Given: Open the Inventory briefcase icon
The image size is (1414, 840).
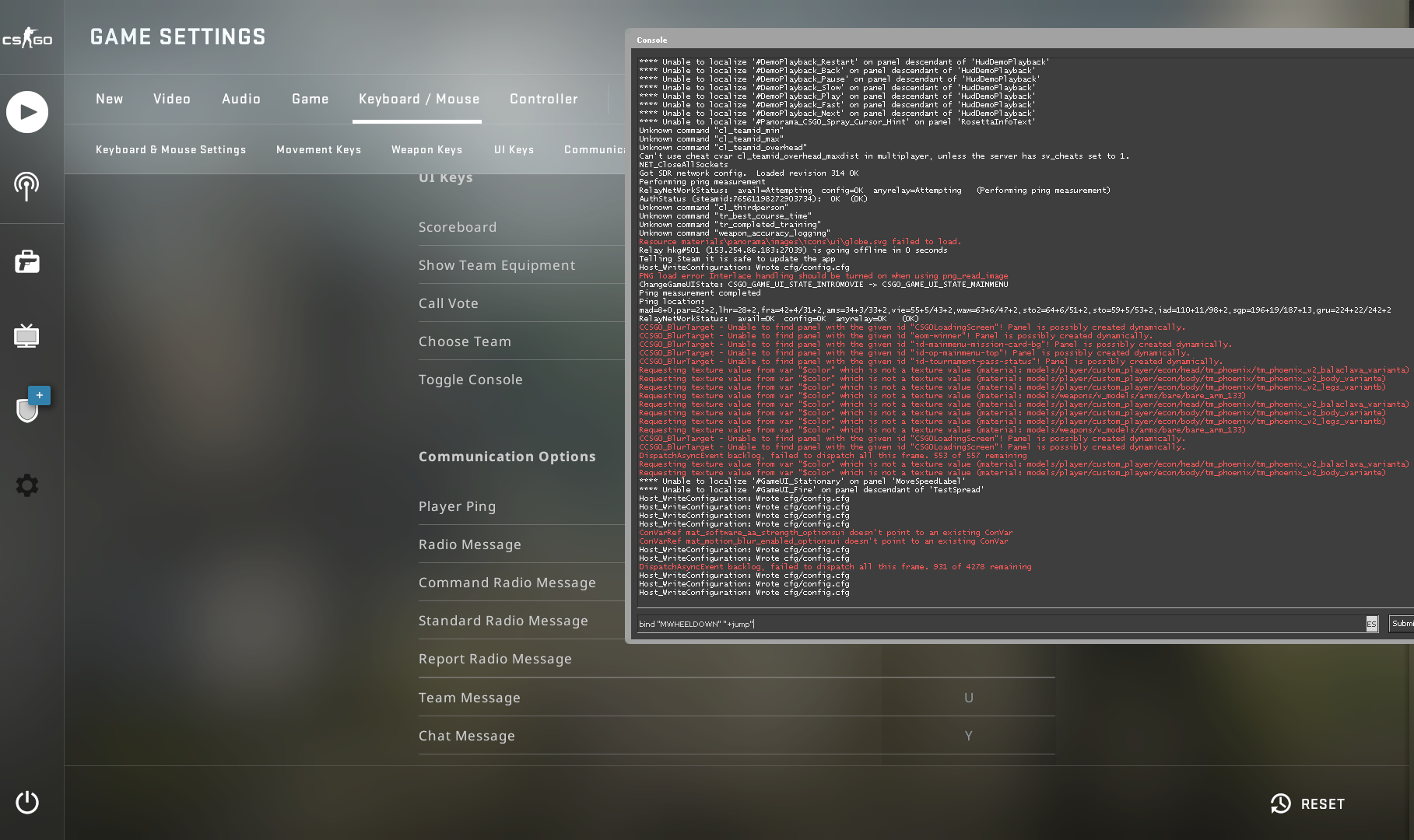Looking at the screenshot, I should tap(27, 261).
